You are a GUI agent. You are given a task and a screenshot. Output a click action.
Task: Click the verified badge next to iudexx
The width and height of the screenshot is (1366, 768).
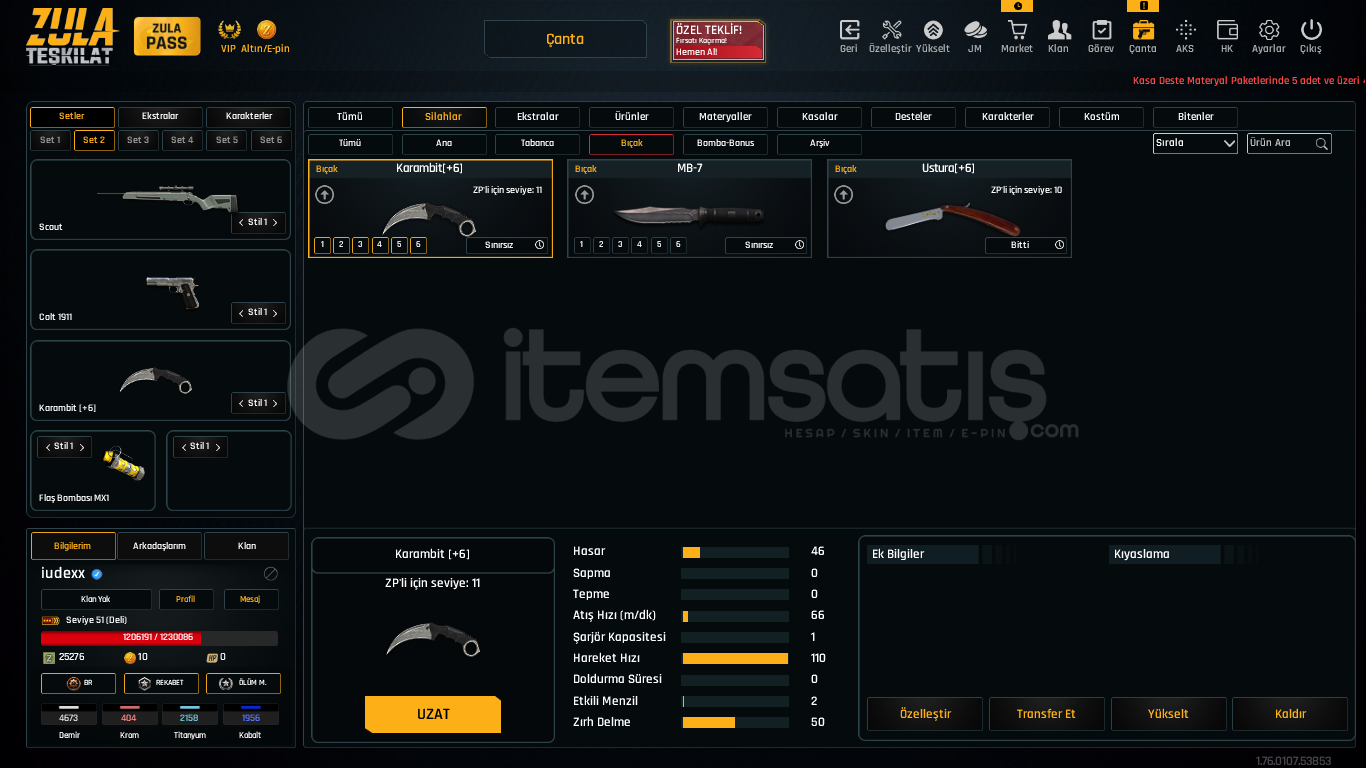click(x=97, y=574)
